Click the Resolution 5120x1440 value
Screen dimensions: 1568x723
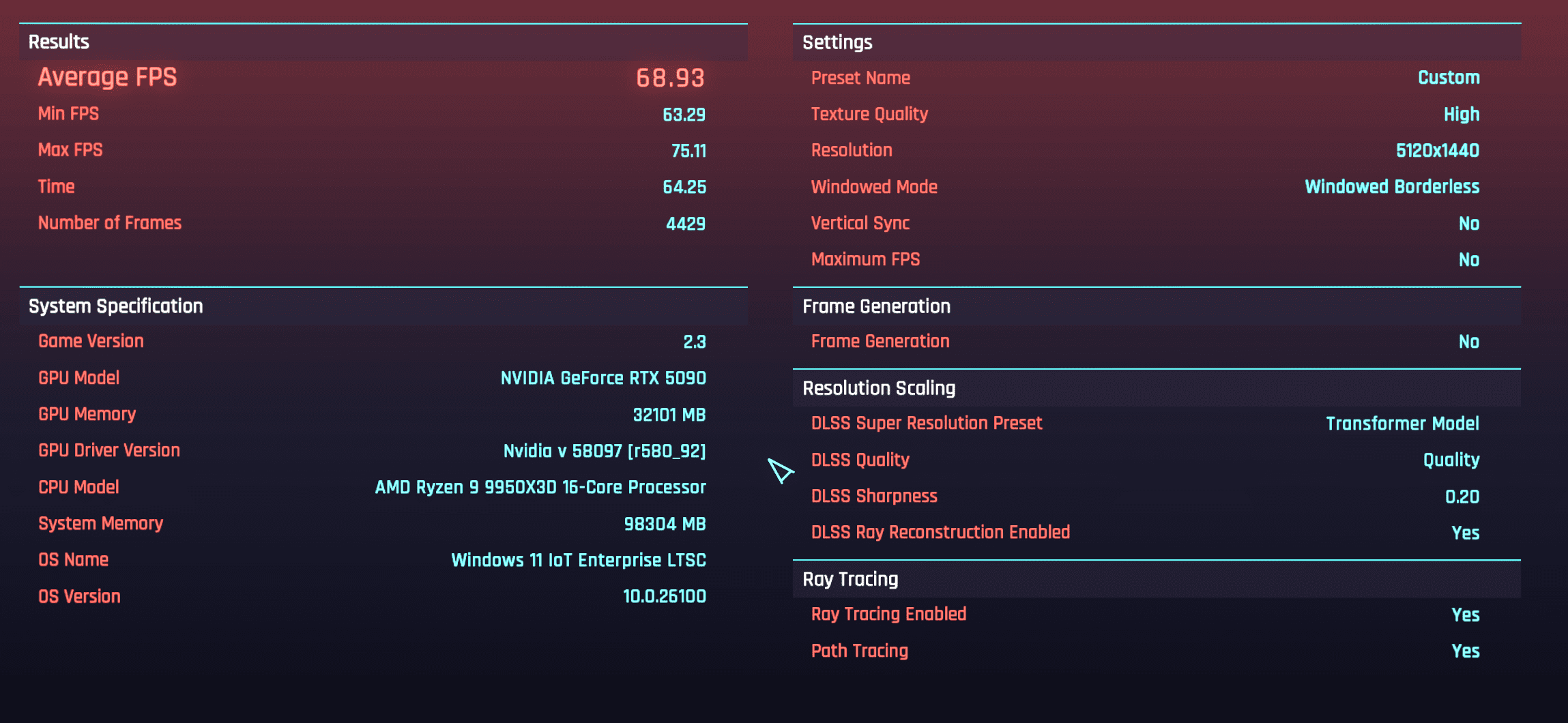(1437, 151)
